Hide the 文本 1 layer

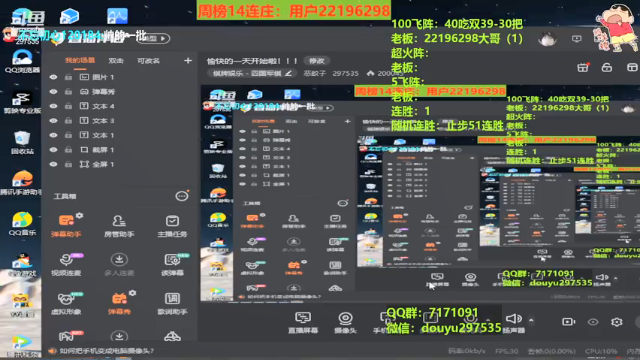(53, 135)
